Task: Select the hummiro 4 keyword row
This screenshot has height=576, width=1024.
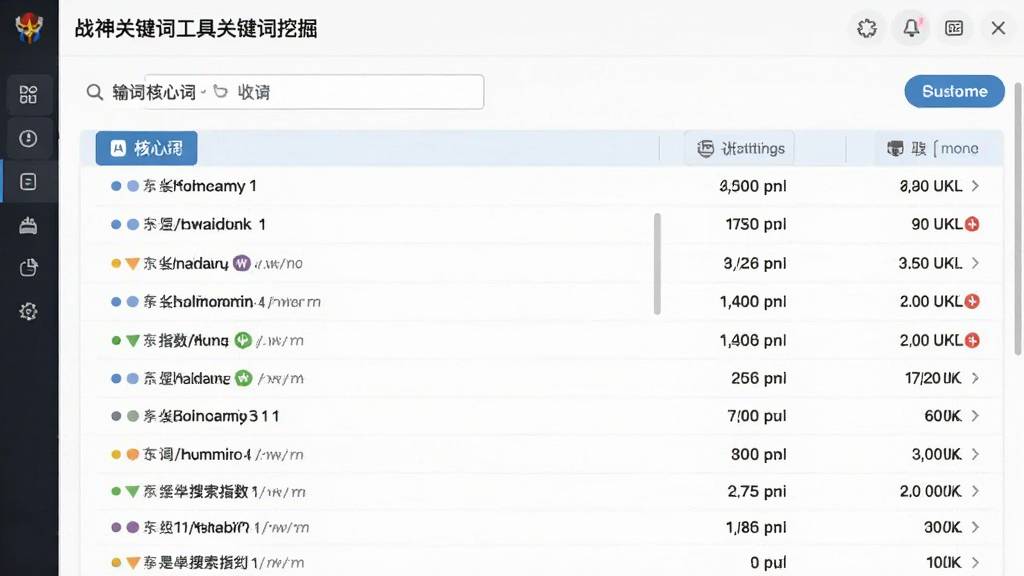Action: click(542, 454)
